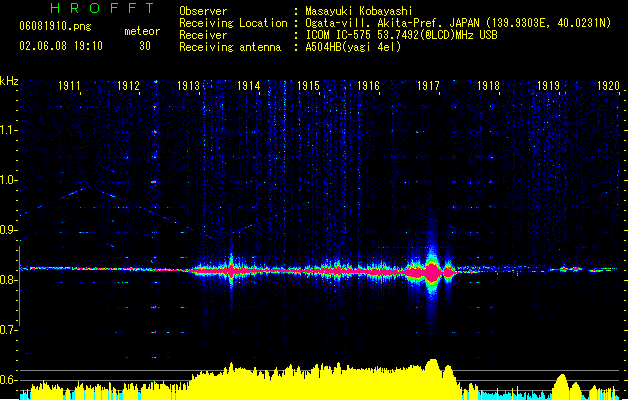Image resolution: width=629 pixels, height=400 pixels.
Task: Click the Receiving antenna label
Action: [x=230, y=47]
